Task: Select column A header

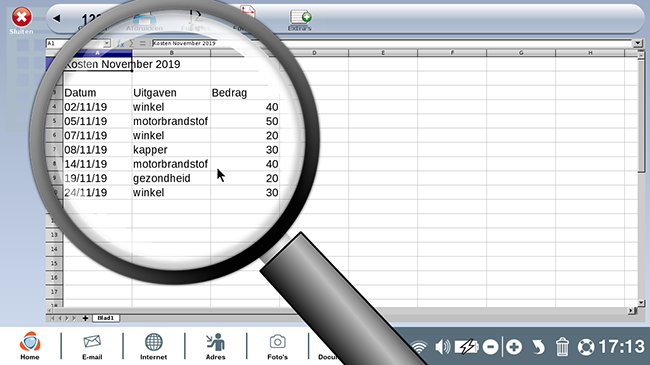Action: pyautogui.click(x=97, y=53)
